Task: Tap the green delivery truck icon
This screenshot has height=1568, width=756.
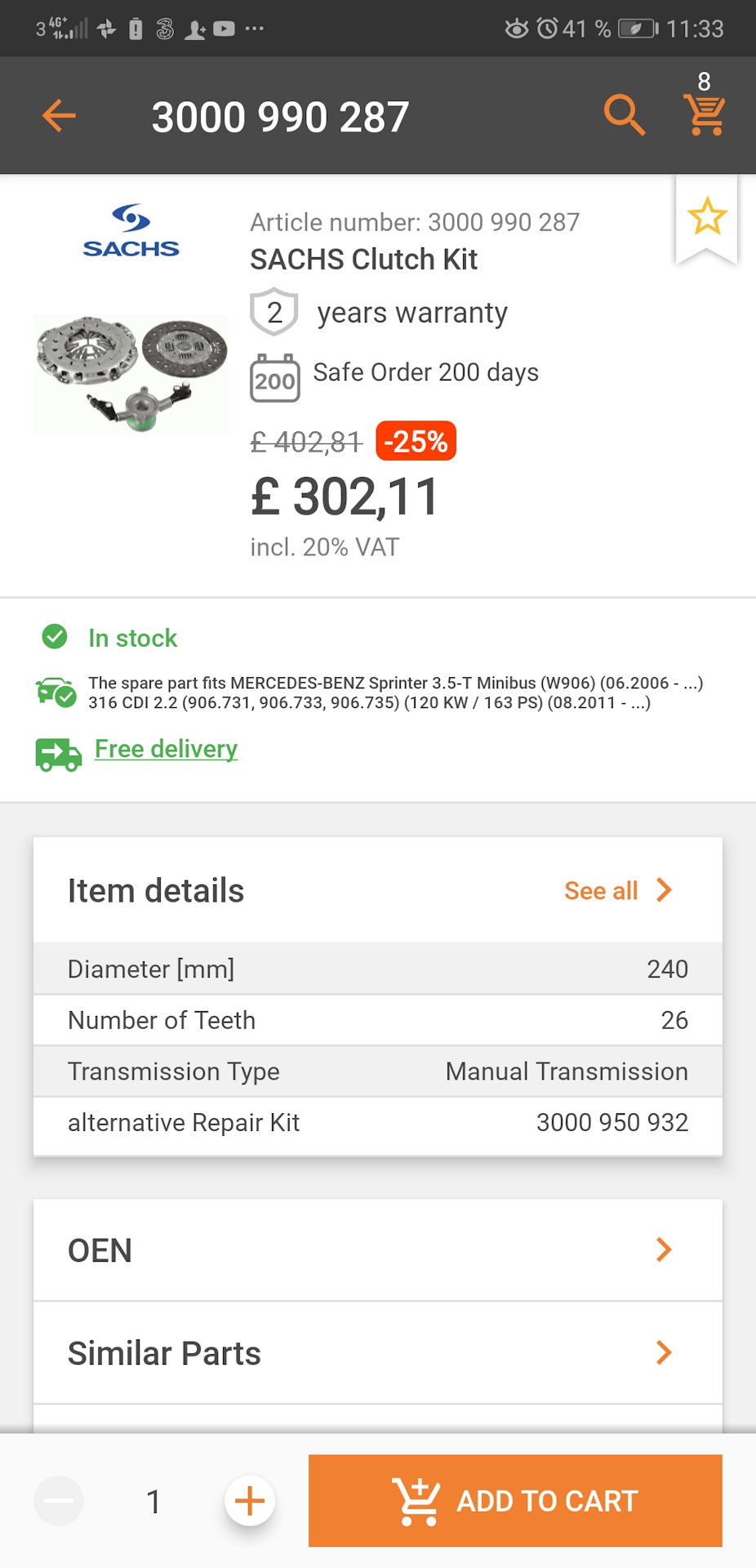Action: coord(59,754)
